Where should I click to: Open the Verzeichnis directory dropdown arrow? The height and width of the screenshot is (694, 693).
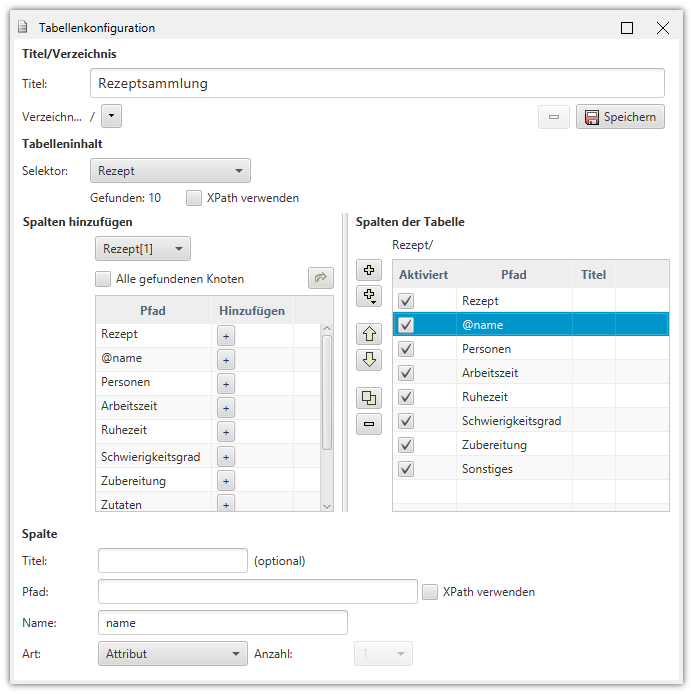tap(112, 117)
